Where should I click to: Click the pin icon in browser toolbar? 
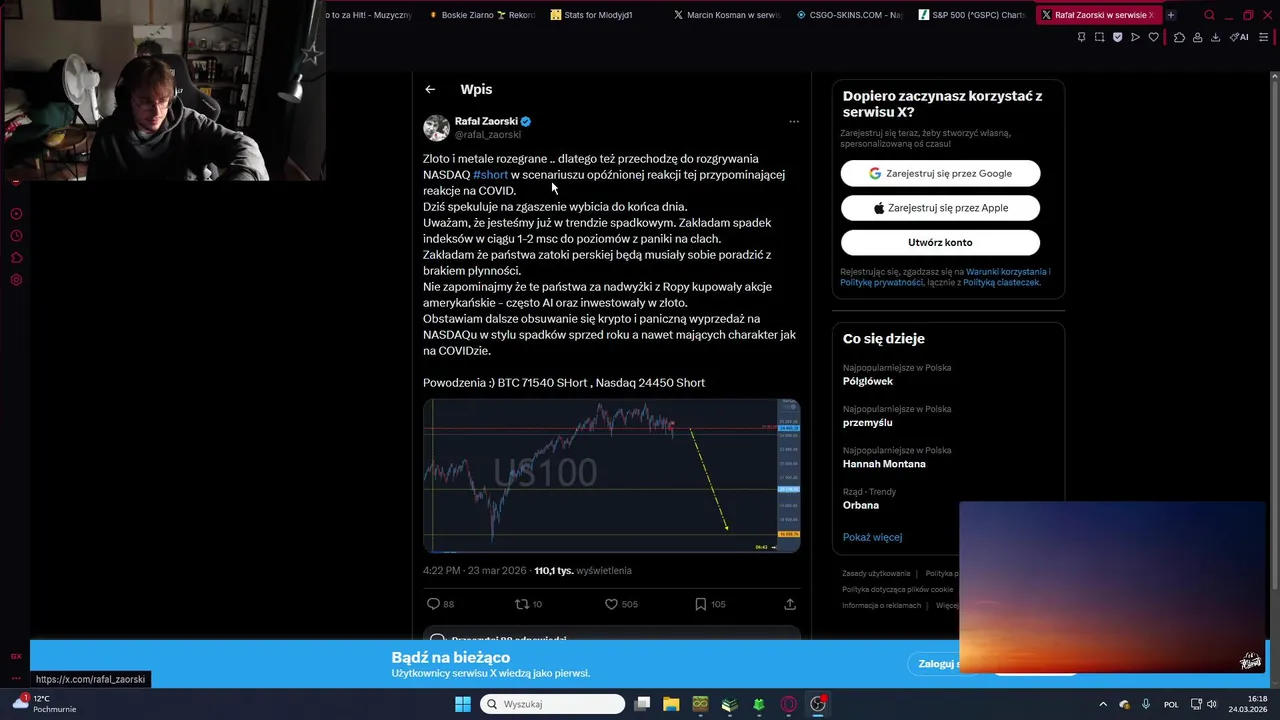tap(1081, 37)
